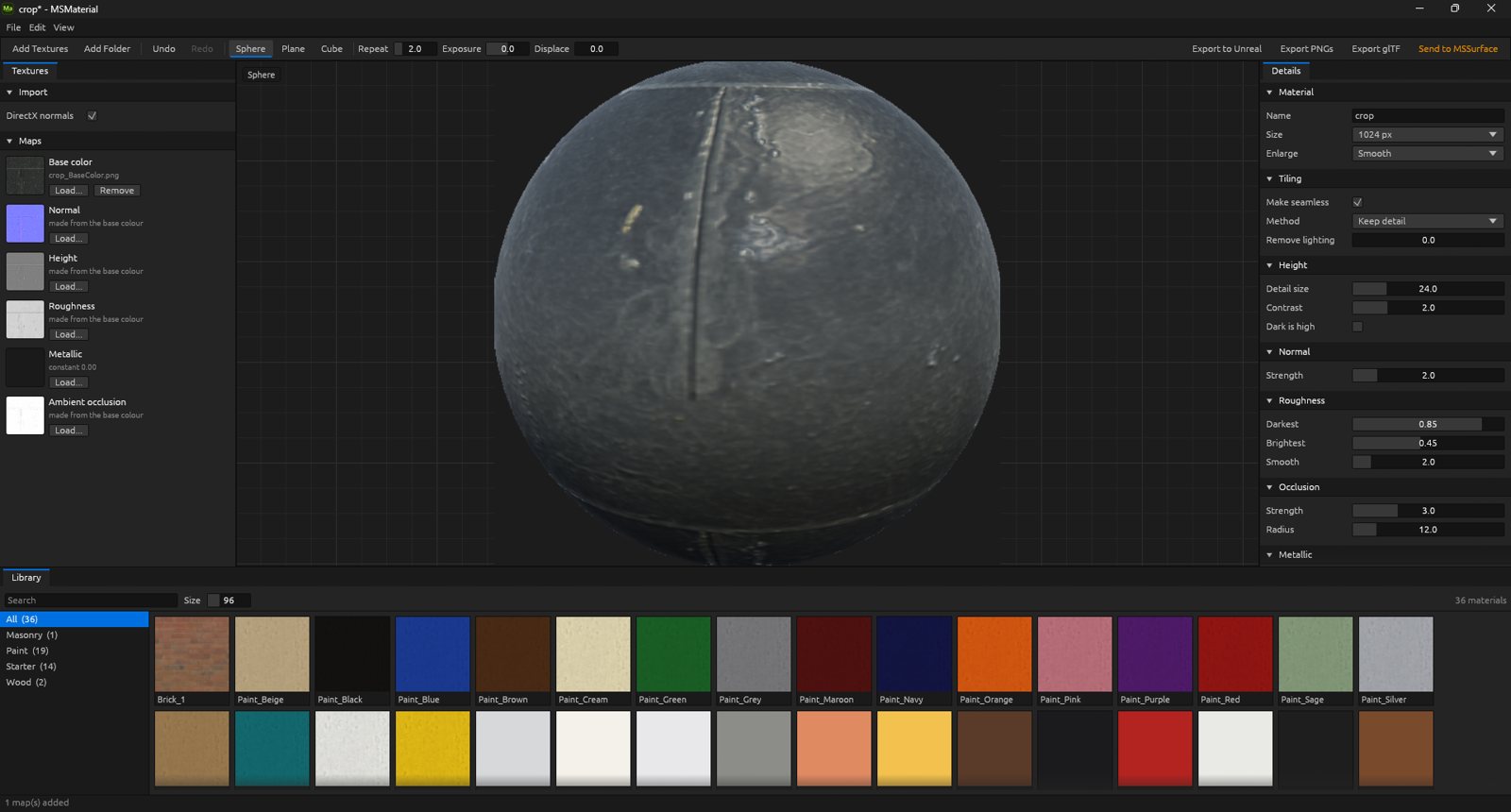Uncheck the Make seamless checkbox
The image size is (1511, 812).
[1357, 202]
